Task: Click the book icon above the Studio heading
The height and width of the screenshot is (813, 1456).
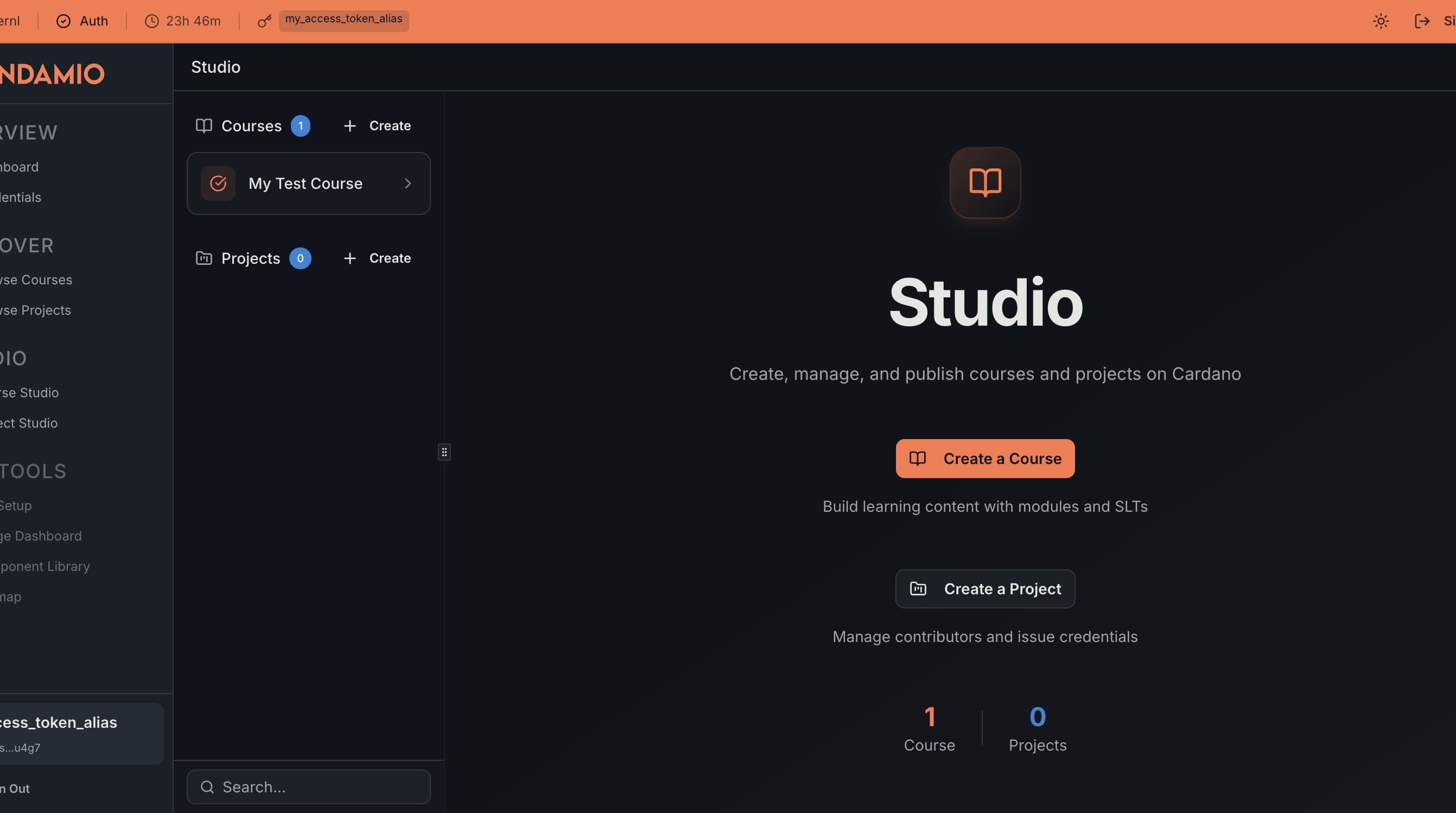Action: point(984,182)
